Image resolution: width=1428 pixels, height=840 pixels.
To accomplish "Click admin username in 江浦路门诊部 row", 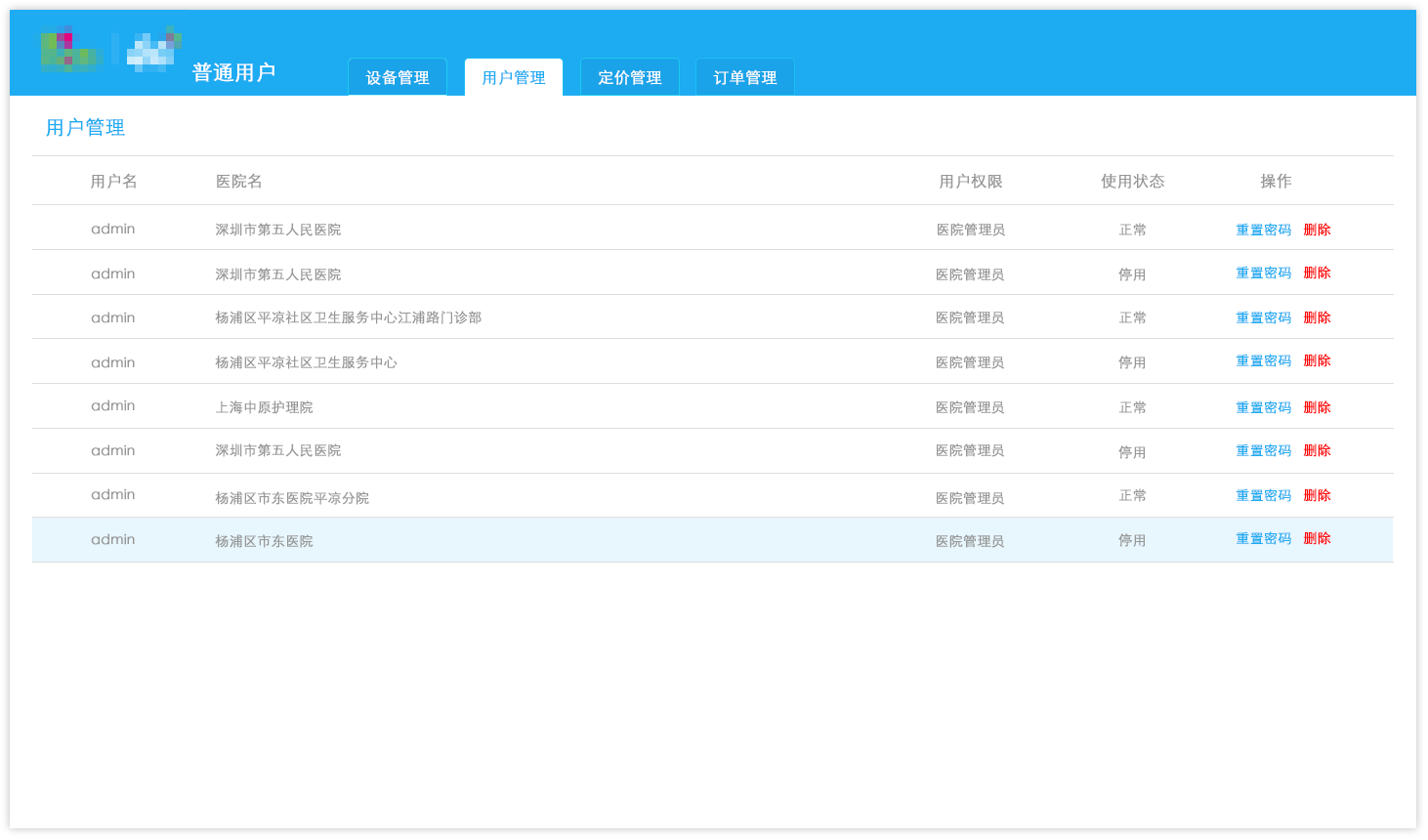I will 113,317.
